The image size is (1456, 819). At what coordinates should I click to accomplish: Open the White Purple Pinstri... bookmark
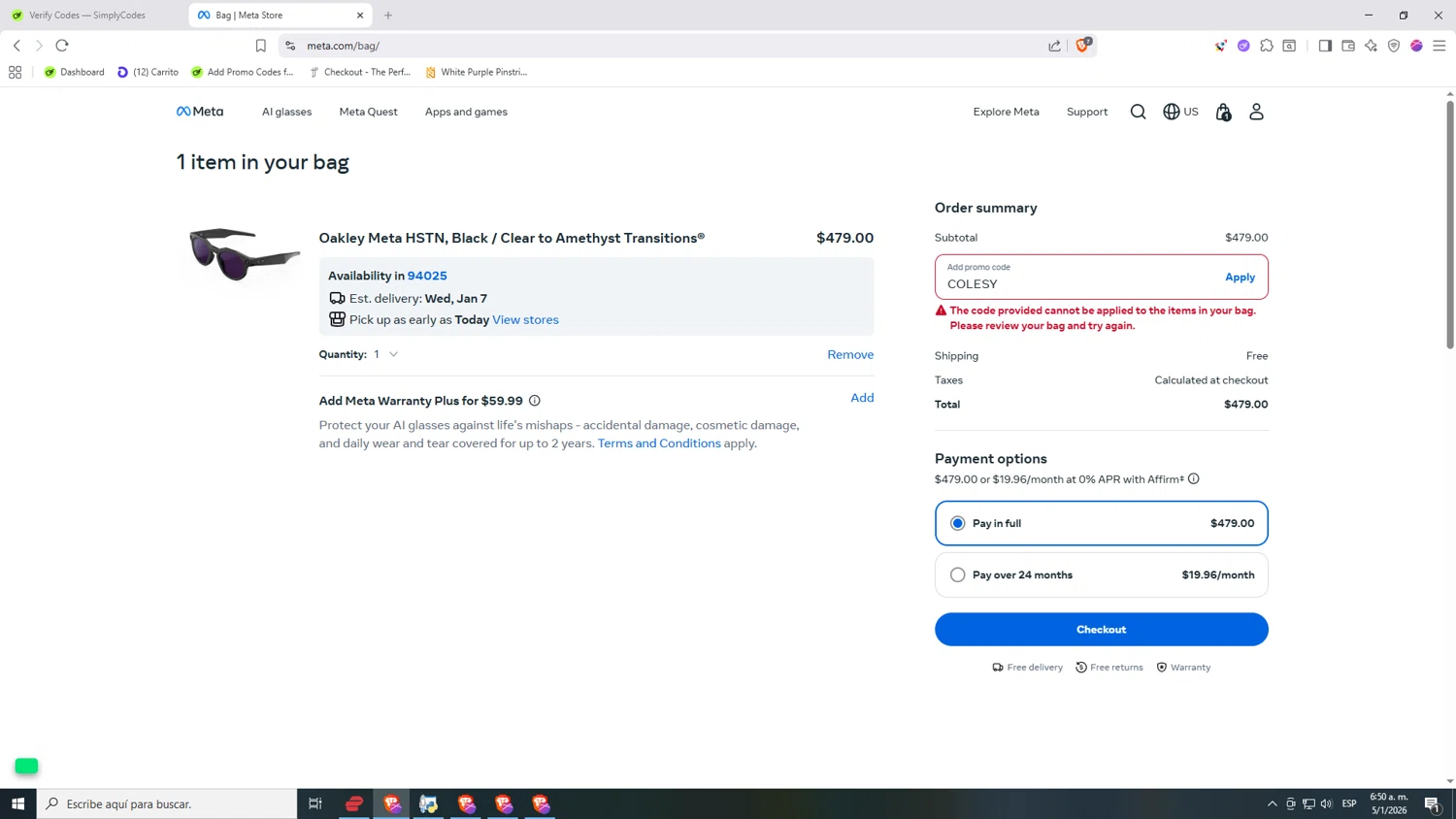[x=477, y=72]
